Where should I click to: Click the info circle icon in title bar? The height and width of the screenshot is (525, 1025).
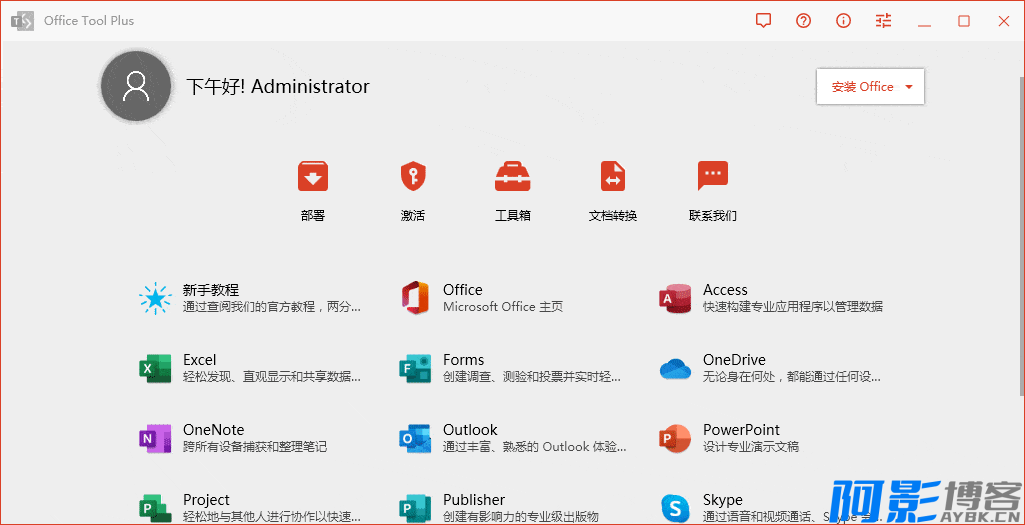[x=844, y=21]
